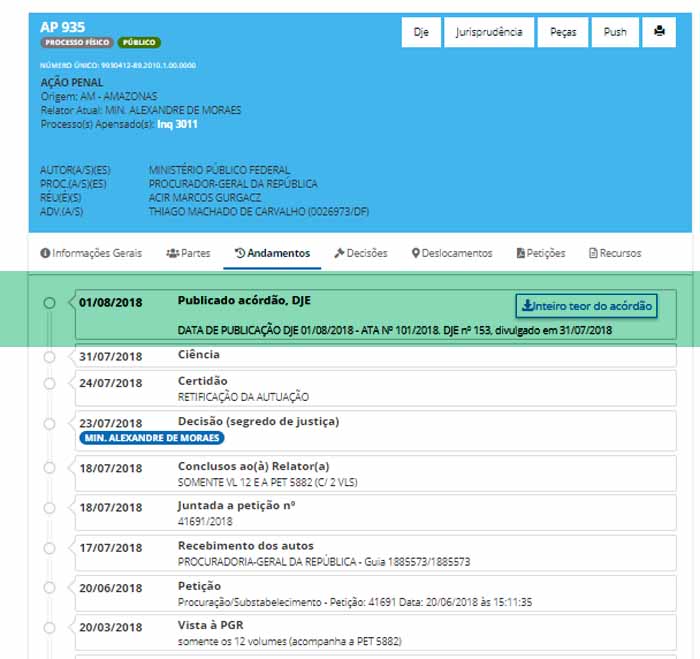Go to the Petições tab
700x659 pixels.
pos(541,253)
